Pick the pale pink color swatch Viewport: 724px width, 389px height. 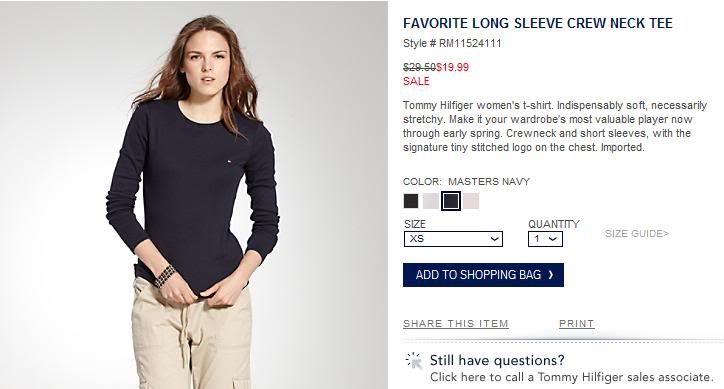coord(471,201)
